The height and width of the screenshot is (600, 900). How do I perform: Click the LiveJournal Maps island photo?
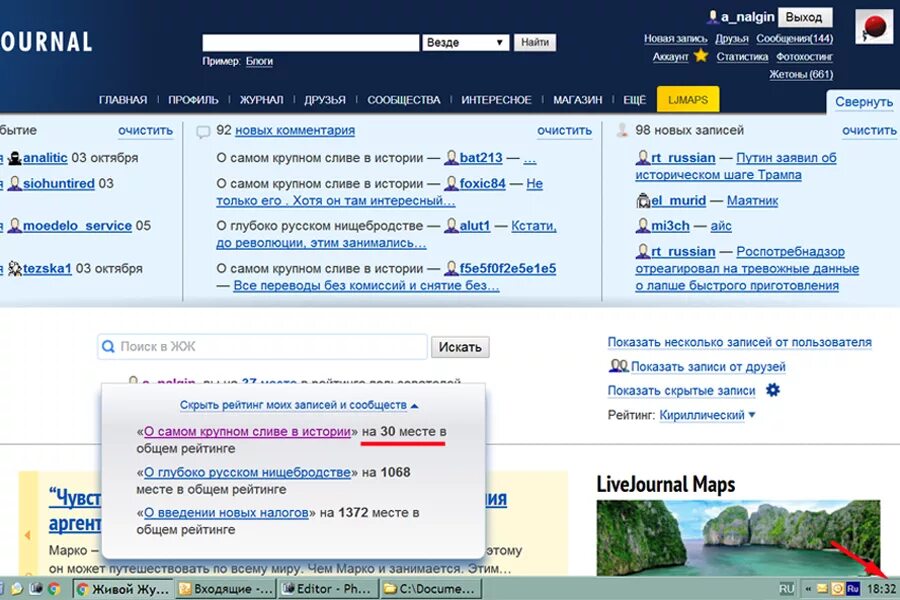click(x=738, y=537)
